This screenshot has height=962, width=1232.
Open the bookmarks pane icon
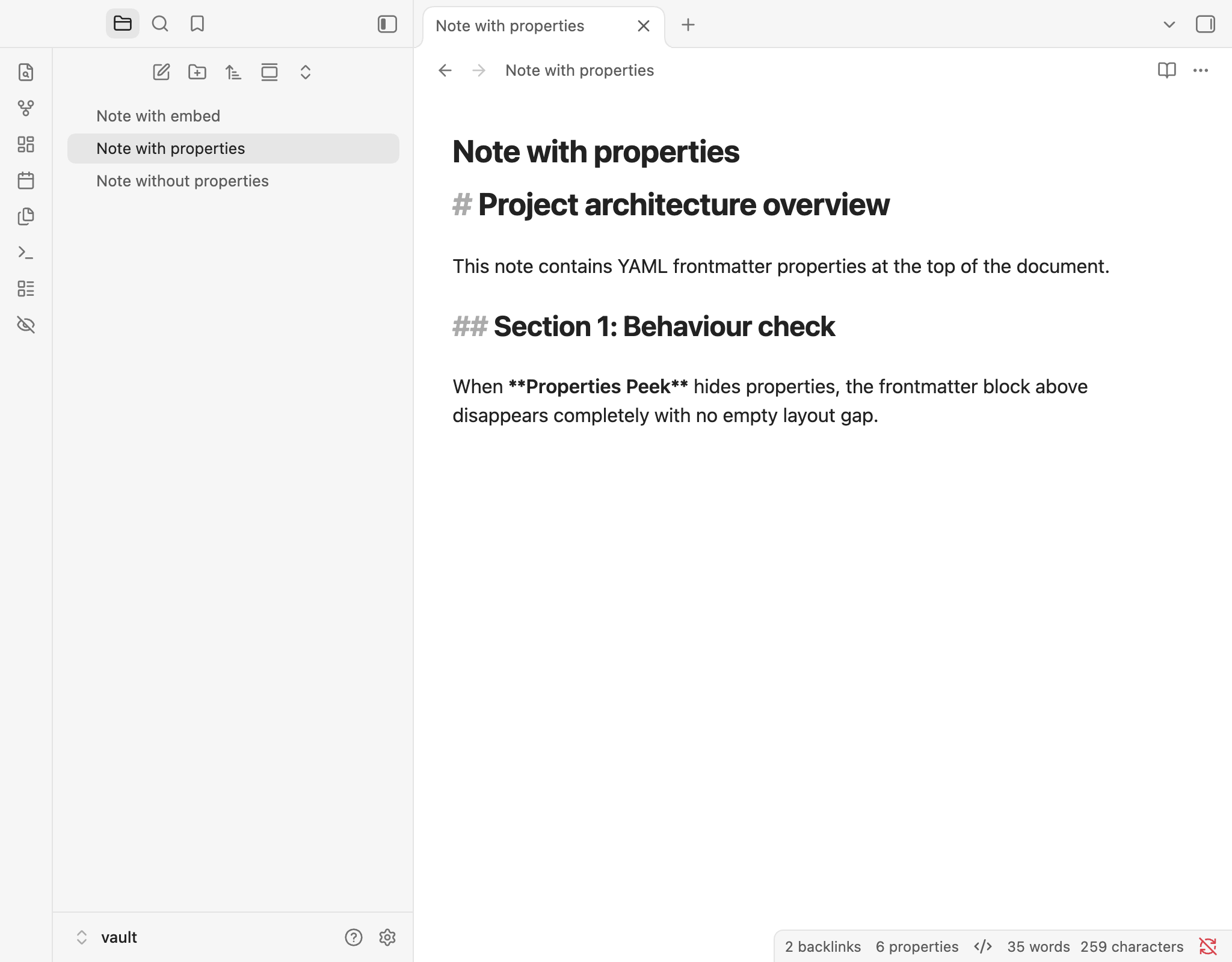point(197,24)
